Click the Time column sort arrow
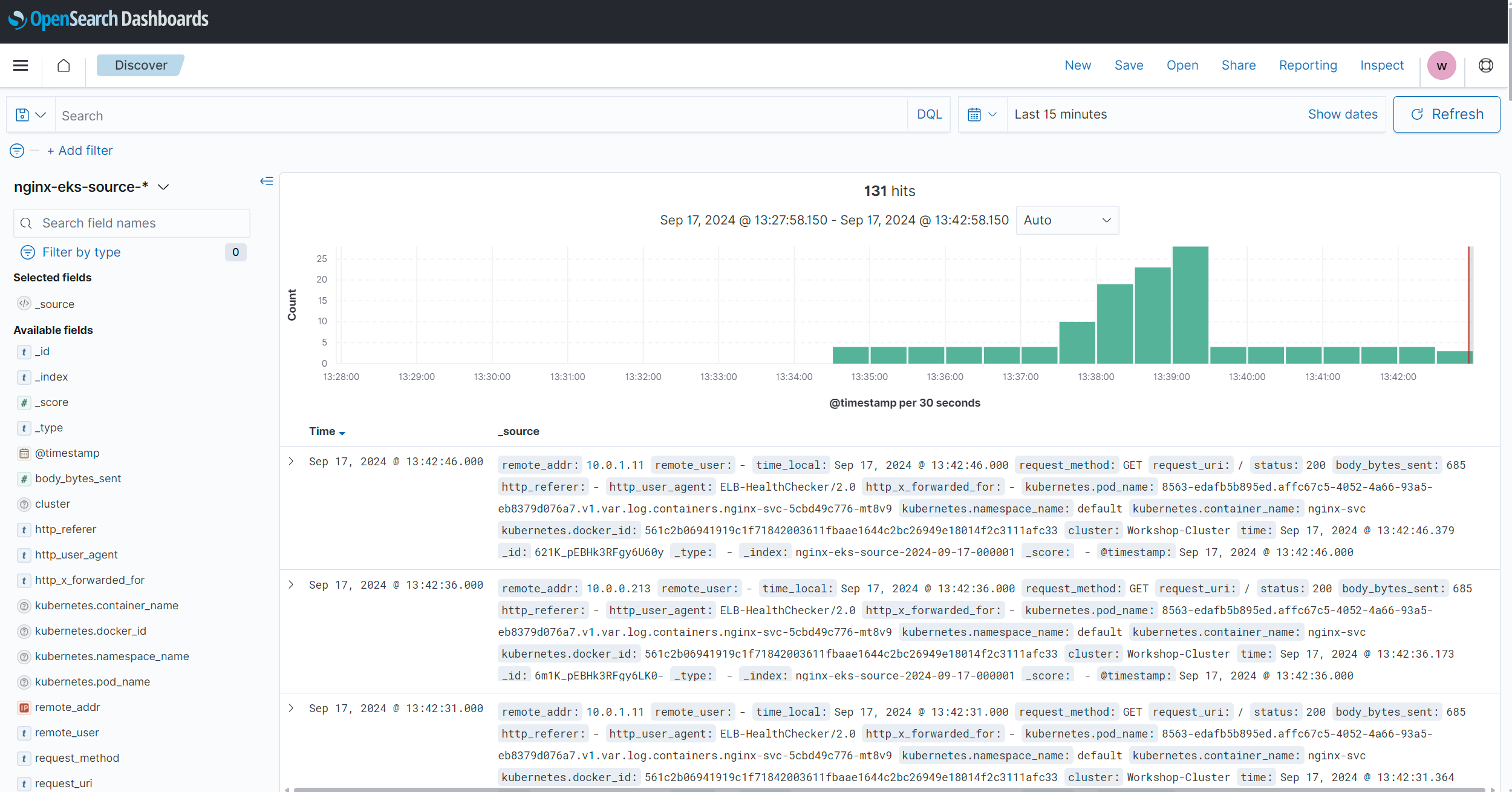The width and height of the screenshot is (1512, 792). (342, 433)
